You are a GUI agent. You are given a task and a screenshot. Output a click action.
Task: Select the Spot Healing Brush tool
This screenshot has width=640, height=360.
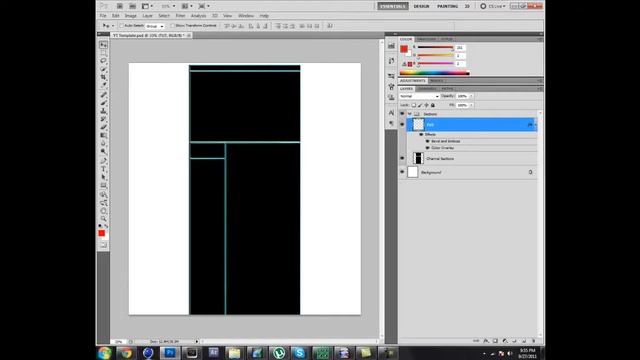coord(103,95)
